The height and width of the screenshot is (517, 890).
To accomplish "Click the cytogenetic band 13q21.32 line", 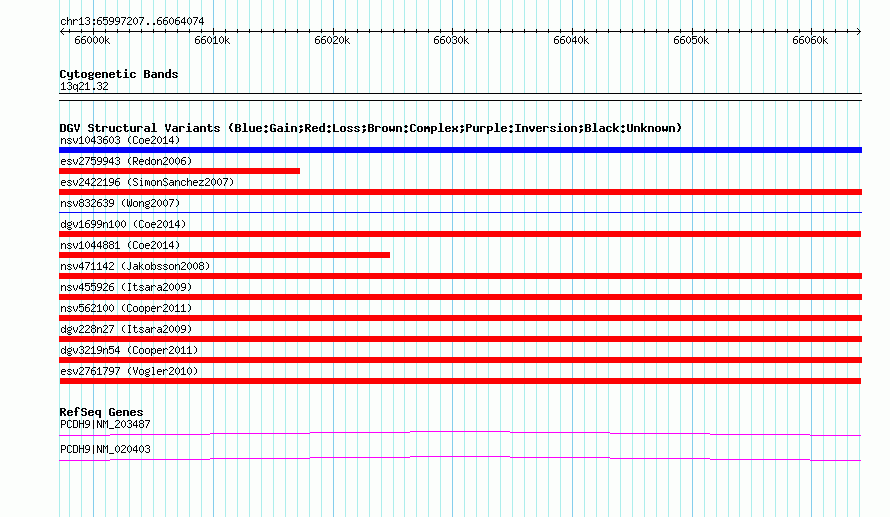I will pyautogui.click(x=460, y=97).
